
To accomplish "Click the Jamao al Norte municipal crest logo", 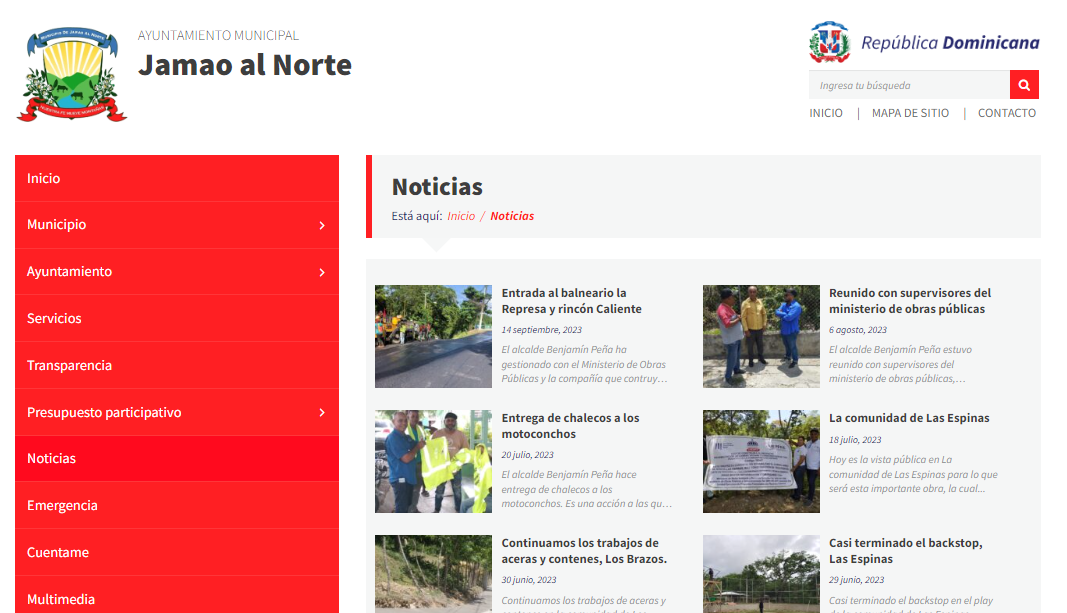I will pos(72,73).
